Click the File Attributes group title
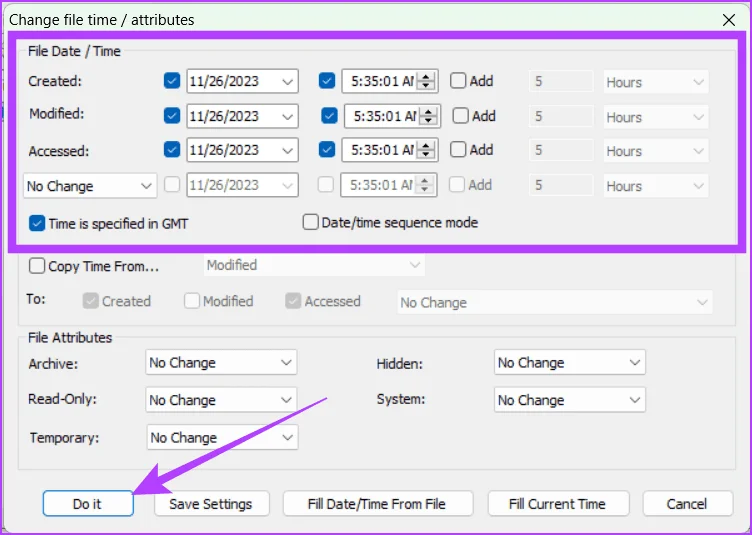752x535 pixels. [70, 337]
